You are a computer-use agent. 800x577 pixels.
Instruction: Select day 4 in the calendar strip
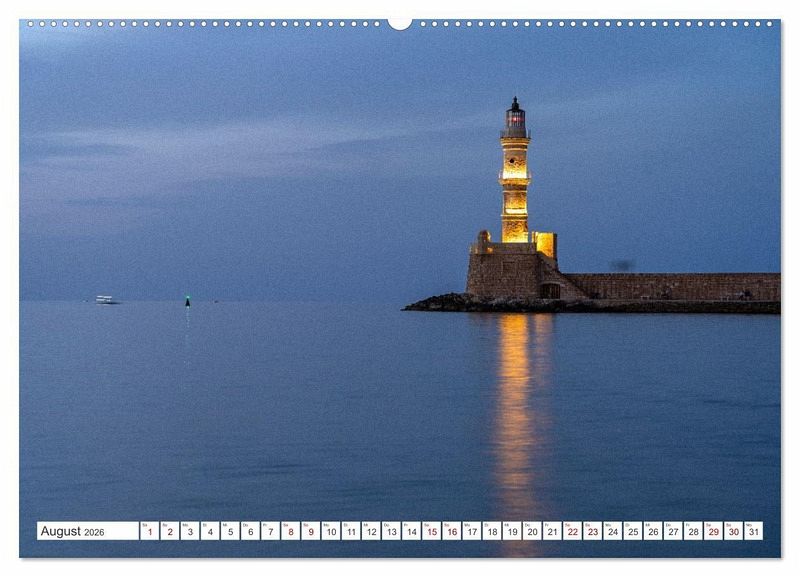pos(210,531)
